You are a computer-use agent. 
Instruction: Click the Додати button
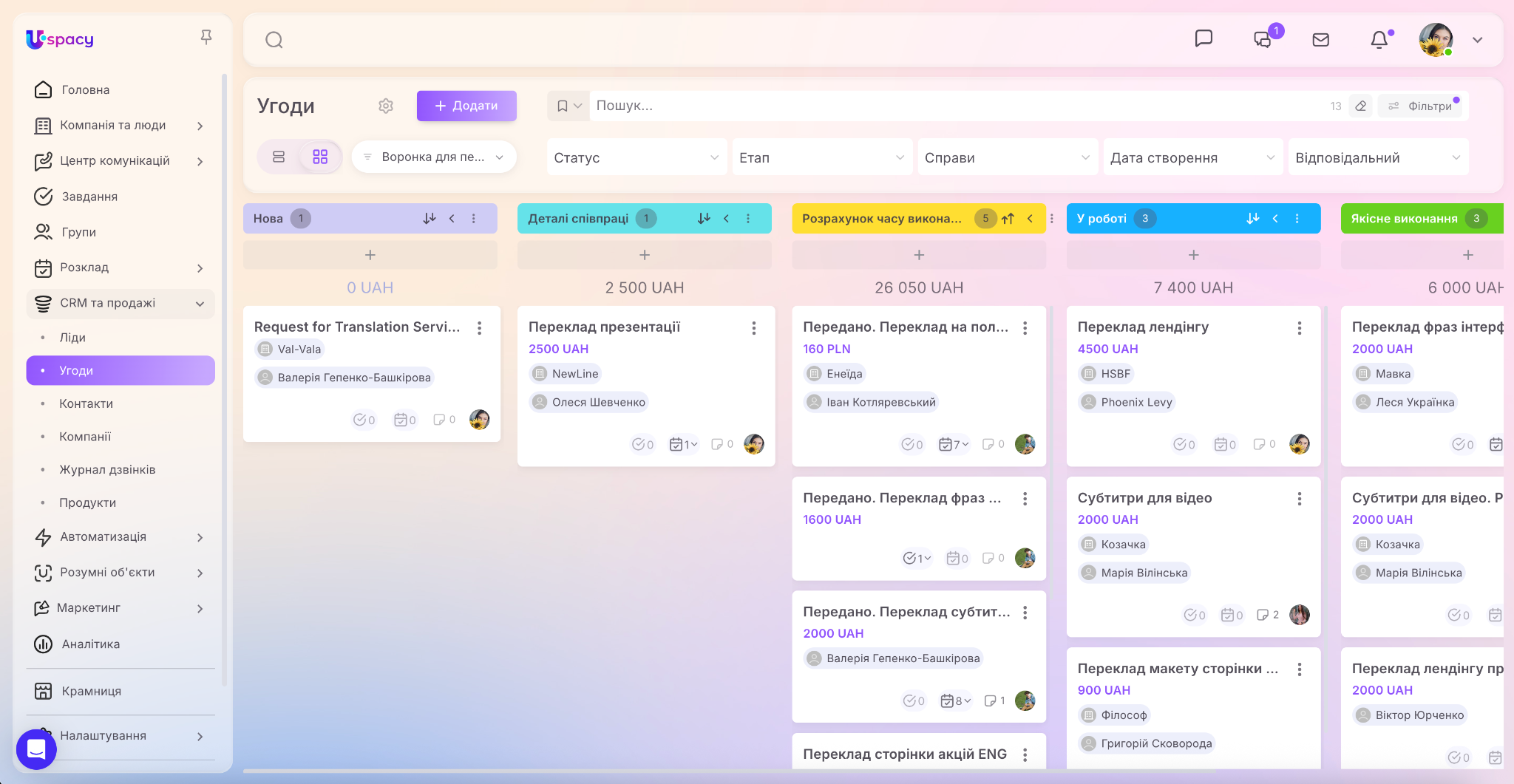point(466,106)
